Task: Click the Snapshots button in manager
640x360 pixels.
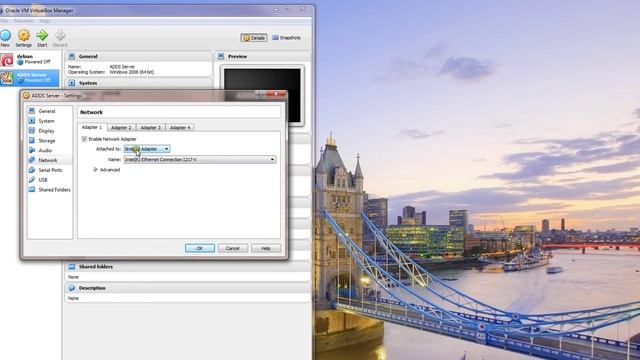Action: pos(287,38)
